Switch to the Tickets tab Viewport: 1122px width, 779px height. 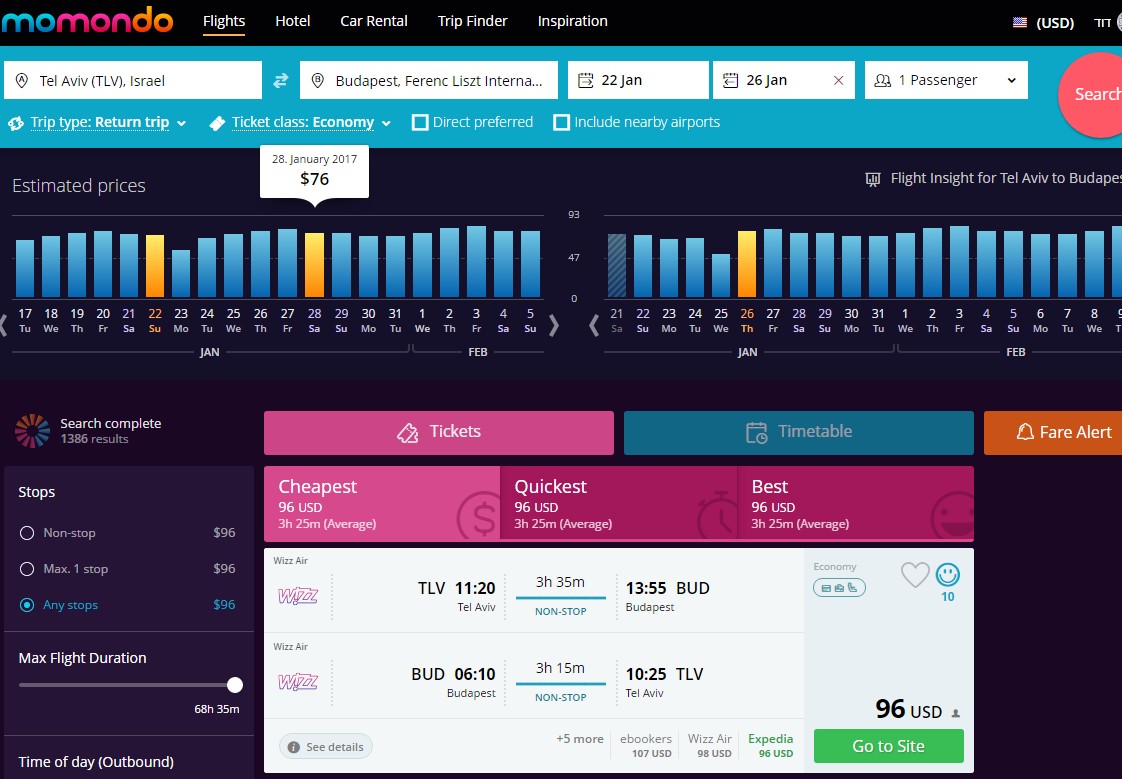pyautogui.click(x=439, y=432)
